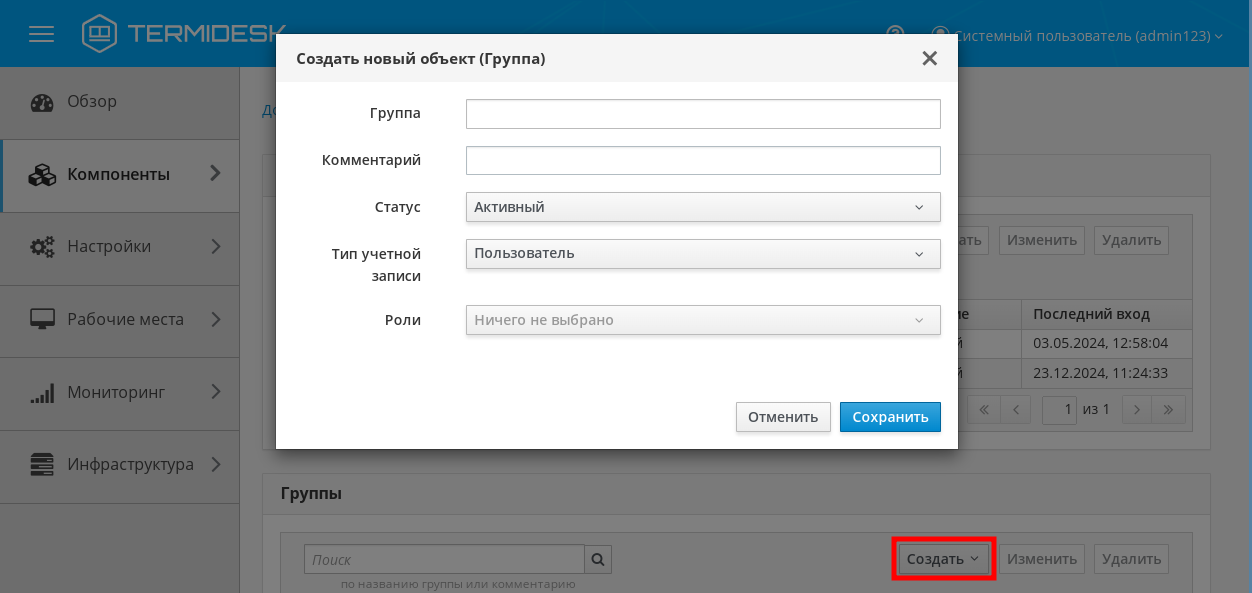Focus the Комментарий input field
Viewport: 1252px width, 593px height.
[x=703, y=161]
